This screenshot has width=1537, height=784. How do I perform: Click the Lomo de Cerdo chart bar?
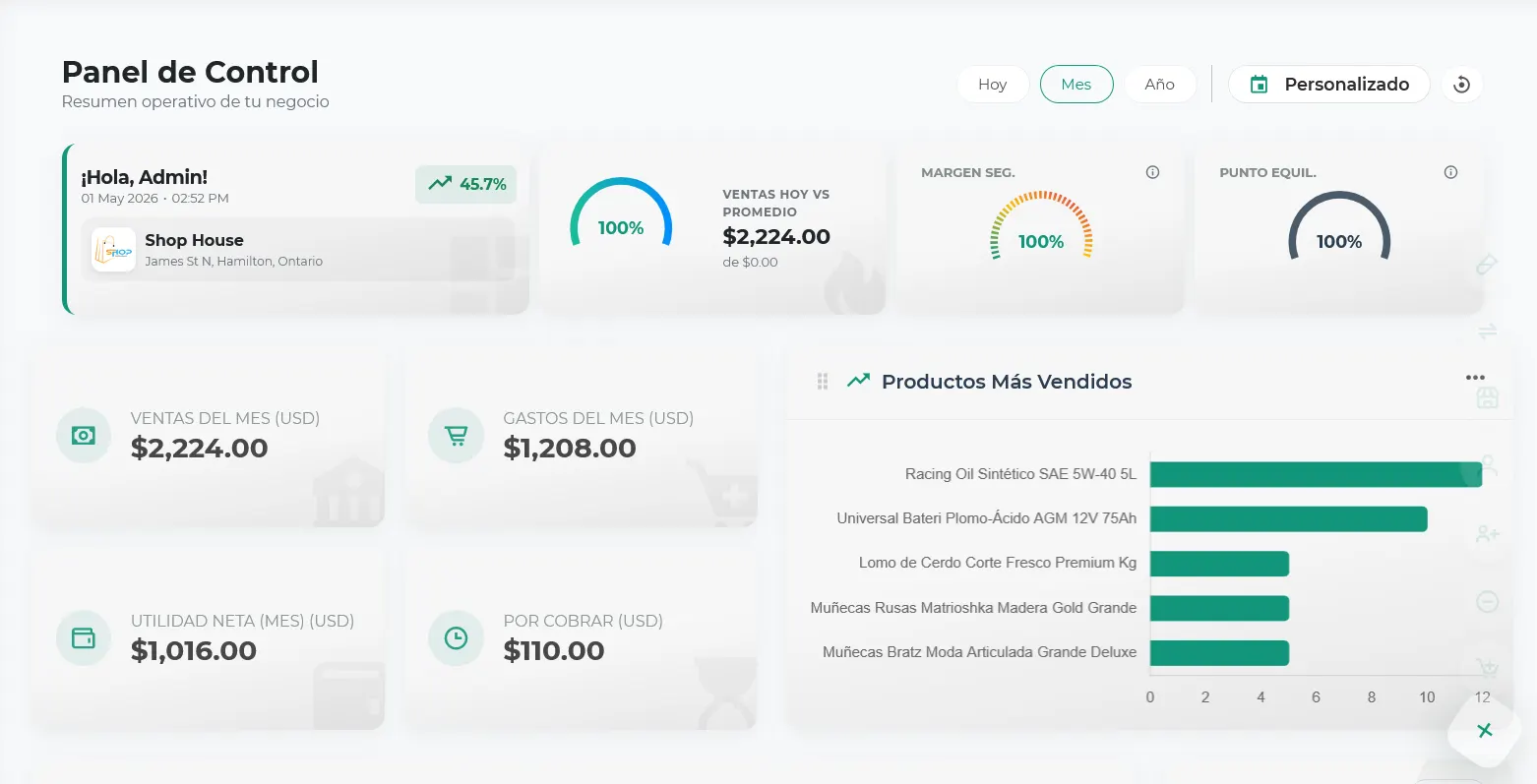[x=1219, y=564]
